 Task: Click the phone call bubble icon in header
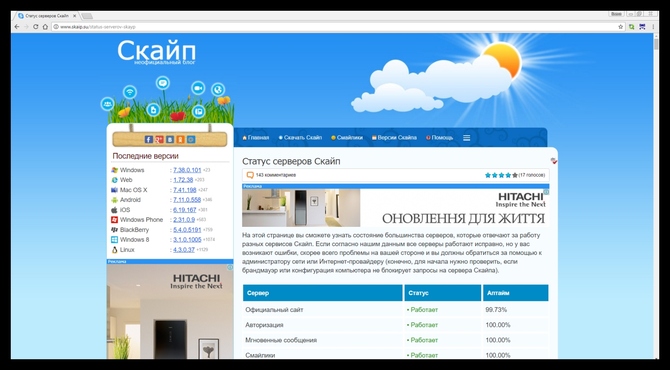pos(218,89)
